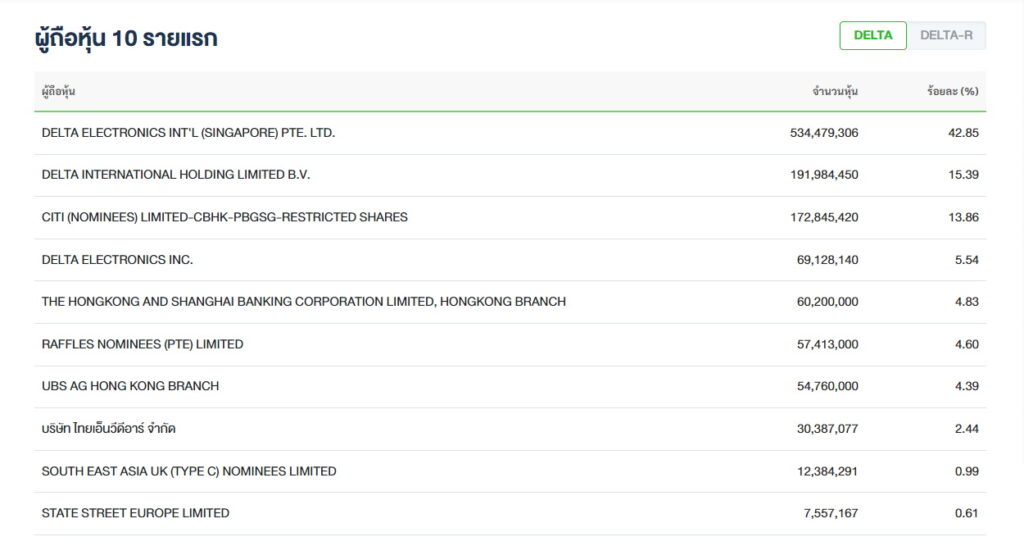Click the ผู้ถือหุ้น column header
This screenshot has height=555, width=1024.
[58, 91]
